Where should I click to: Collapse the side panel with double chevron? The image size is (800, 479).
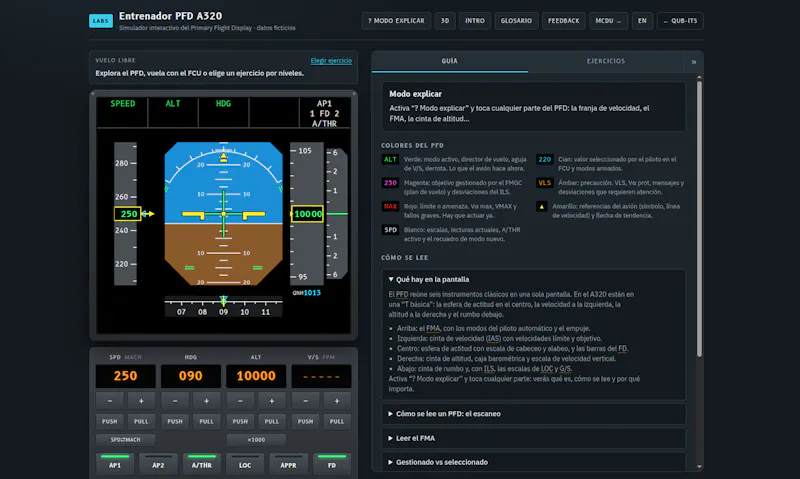coord(694,62)
